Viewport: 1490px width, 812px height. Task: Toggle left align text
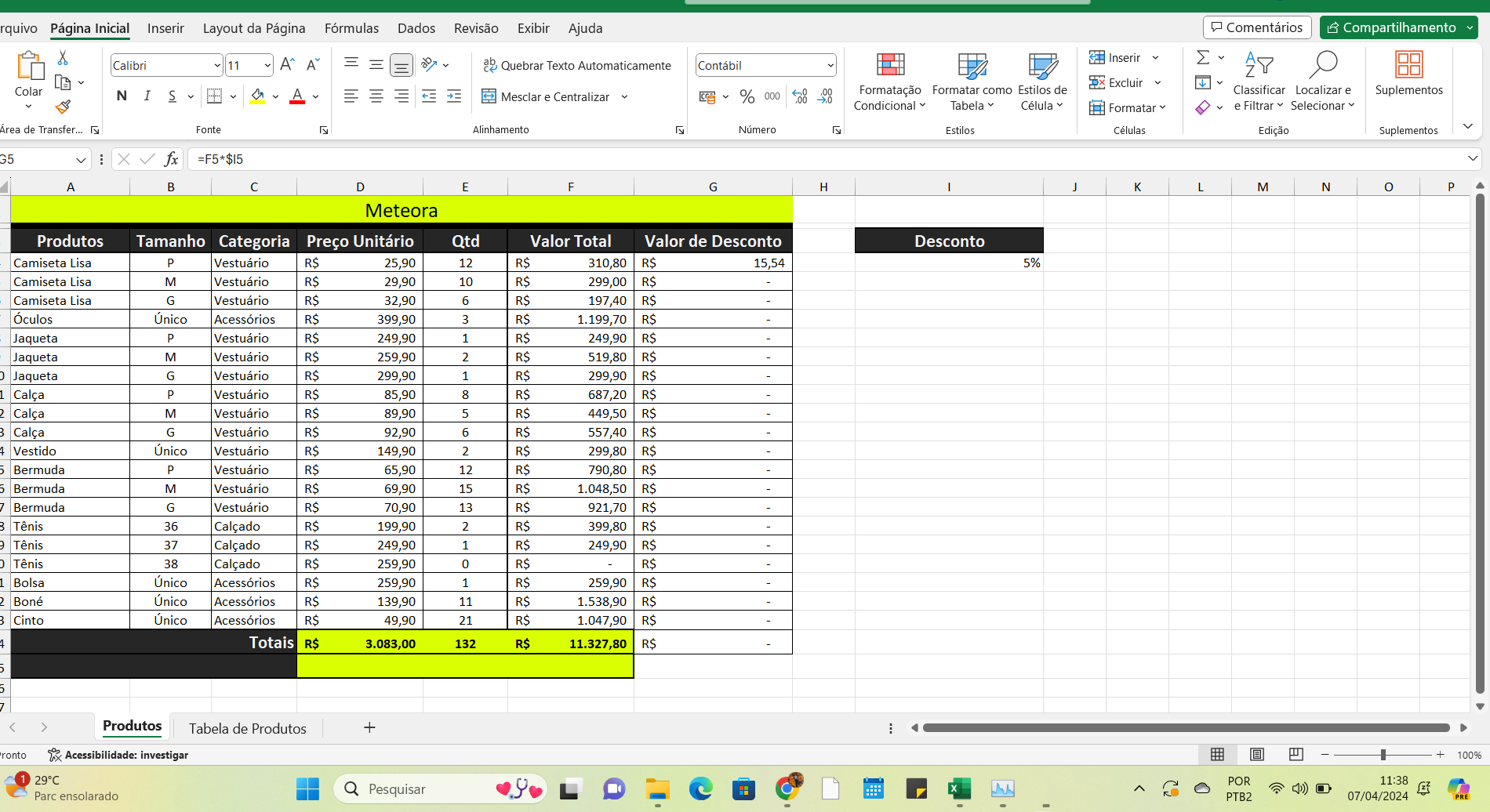click(x=351, y=96)
